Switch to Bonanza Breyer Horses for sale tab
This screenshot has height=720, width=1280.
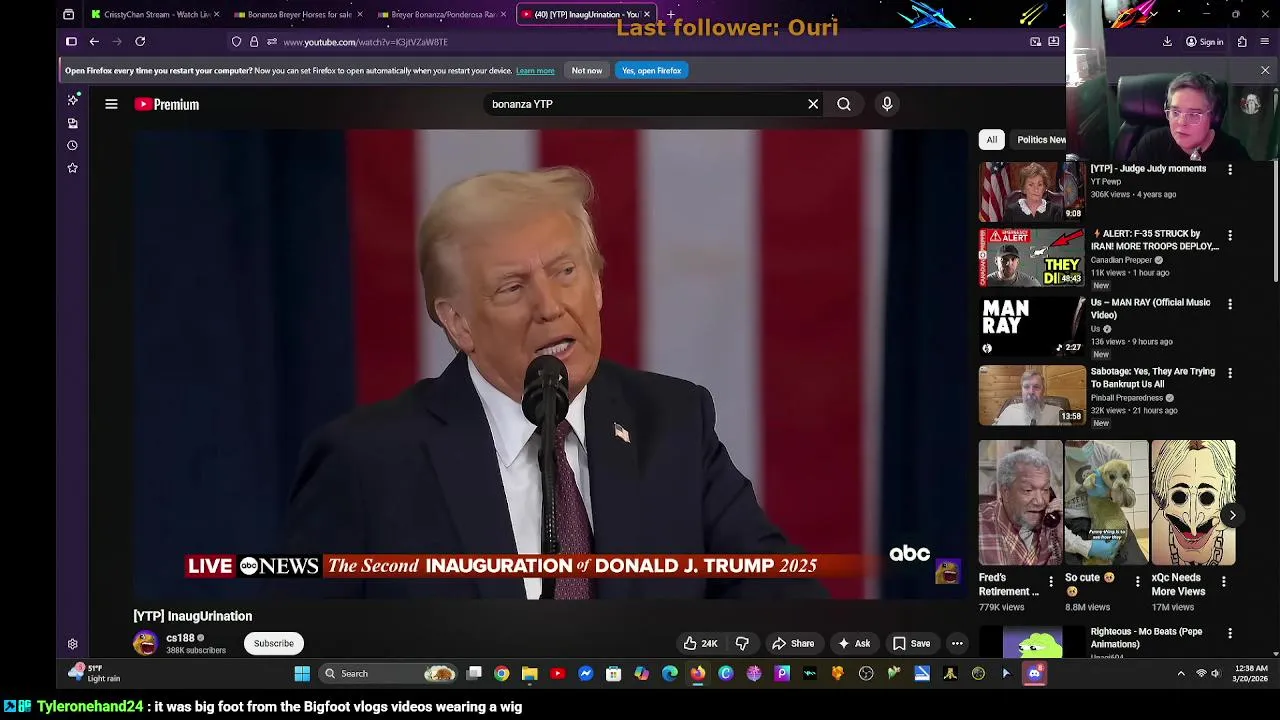(298, 14)
